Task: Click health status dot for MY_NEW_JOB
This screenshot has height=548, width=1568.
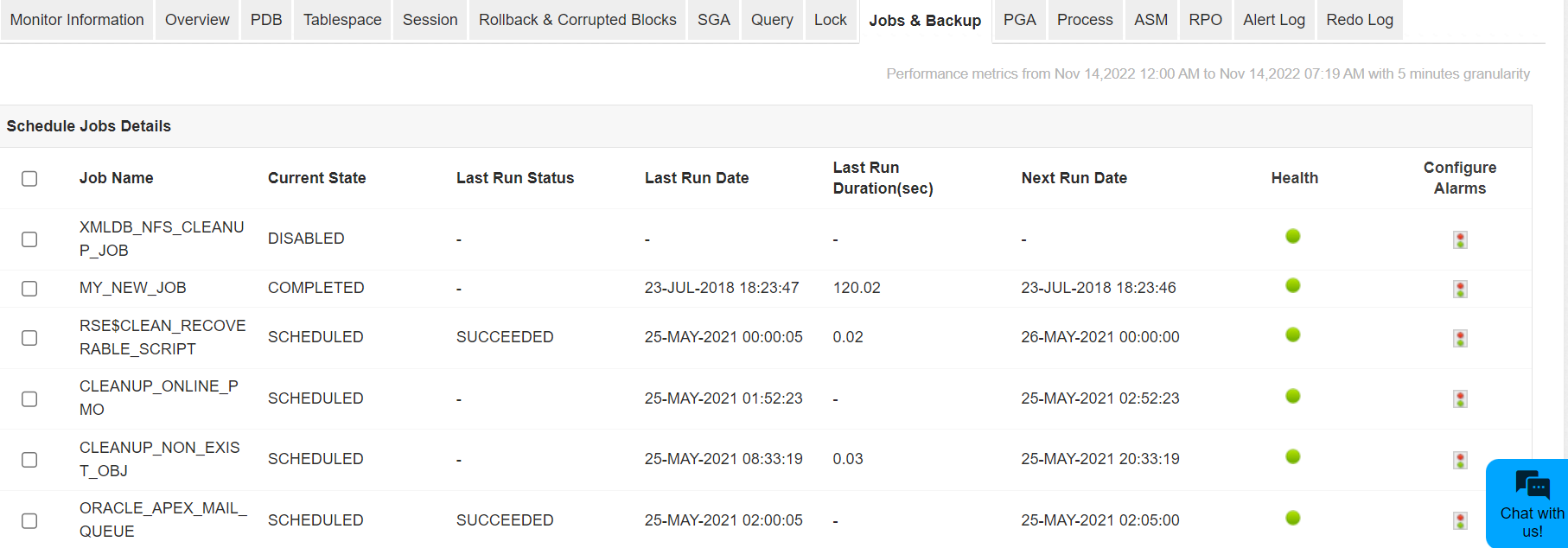Action: 1293,285
